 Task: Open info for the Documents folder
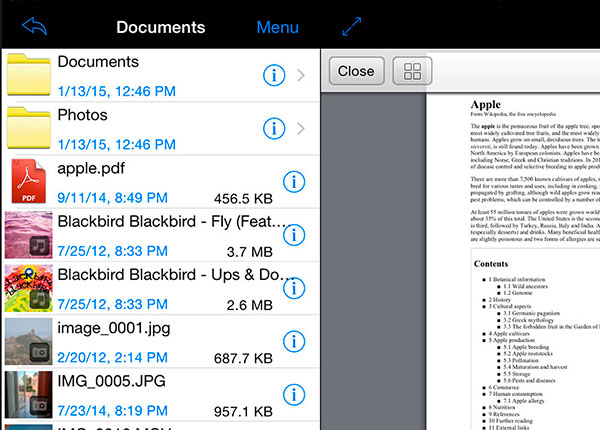click(x=273, y=74)
